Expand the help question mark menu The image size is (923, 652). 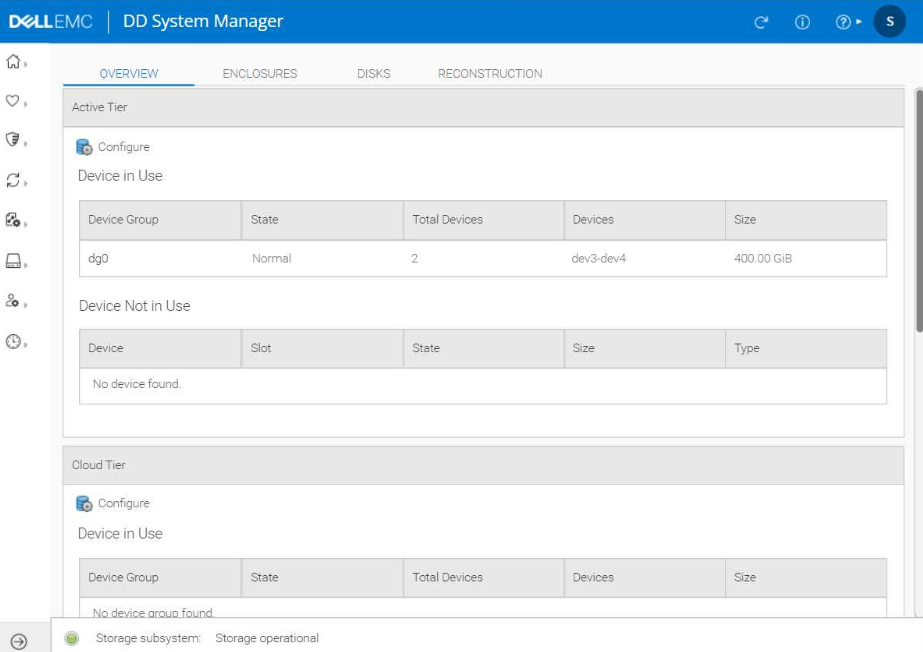[845, 22]
